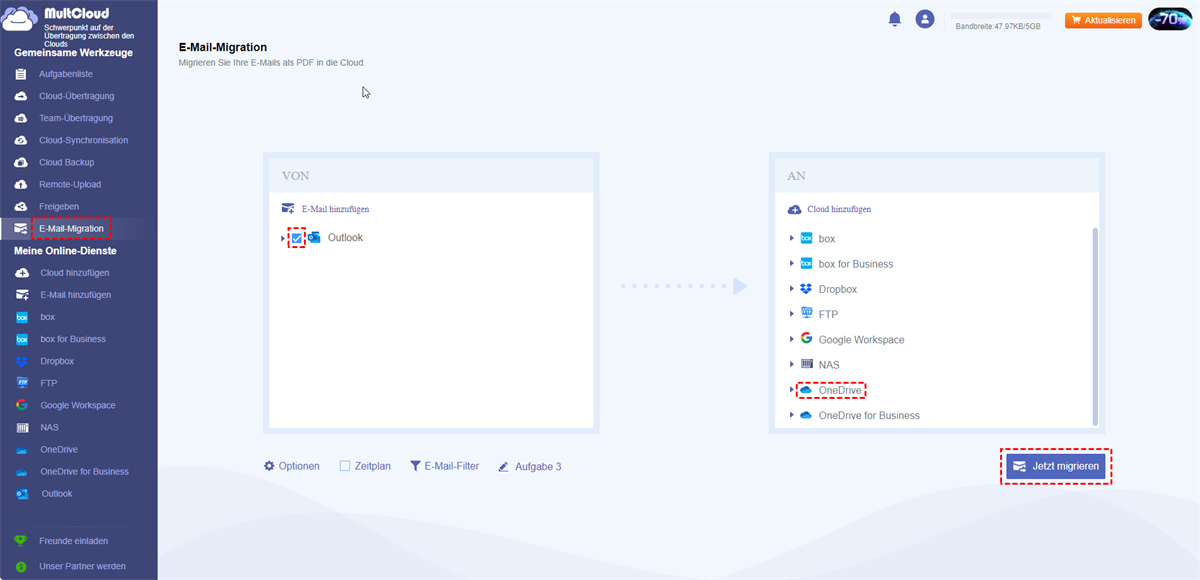Click the Aufgabenliste sidebar icon
Screen dimensions: 1200x580
click(x=21, y=75)
